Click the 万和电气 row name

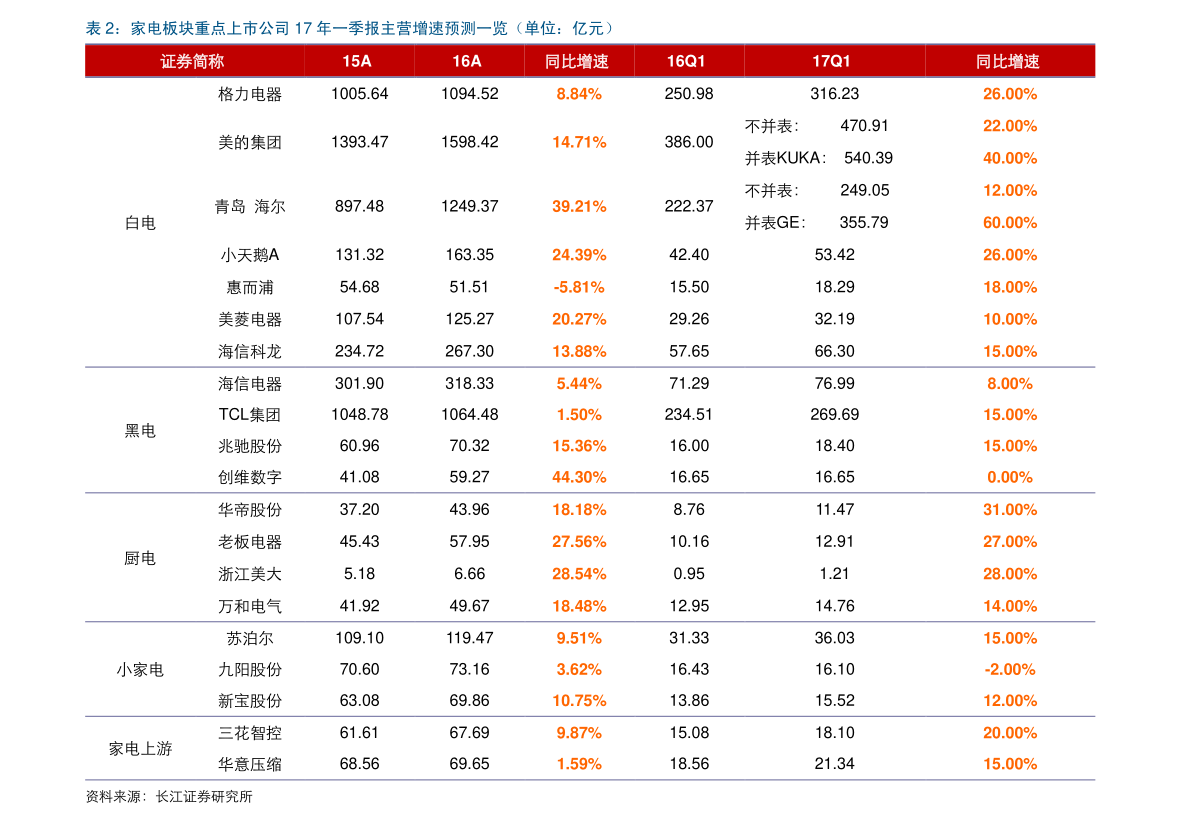click(250, 607)
